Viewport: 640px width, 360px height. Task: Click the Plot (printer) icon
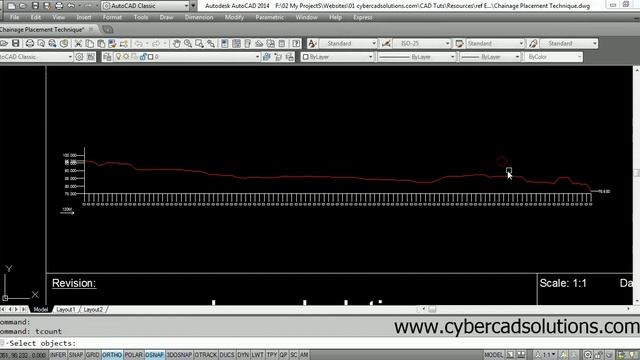coord(29,43)
